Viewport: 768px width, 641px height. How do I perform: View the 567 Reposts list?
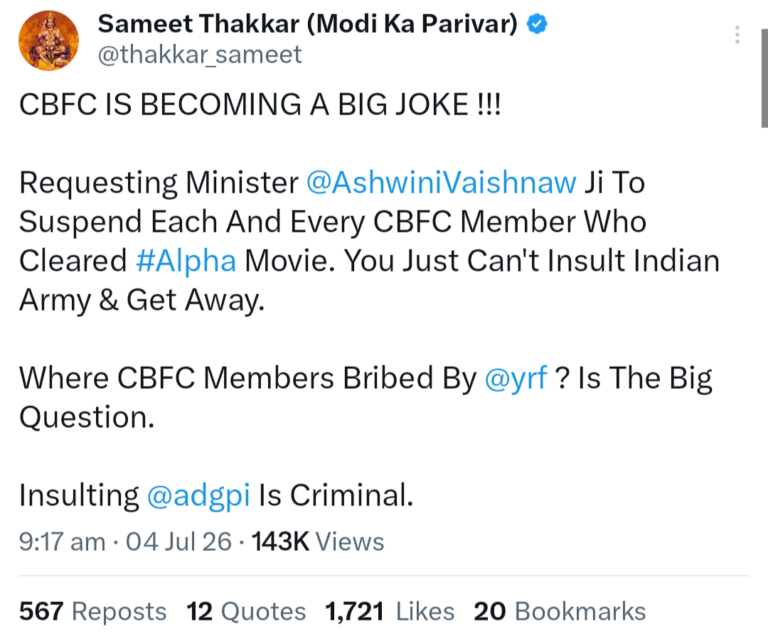[x=93, y=612]
